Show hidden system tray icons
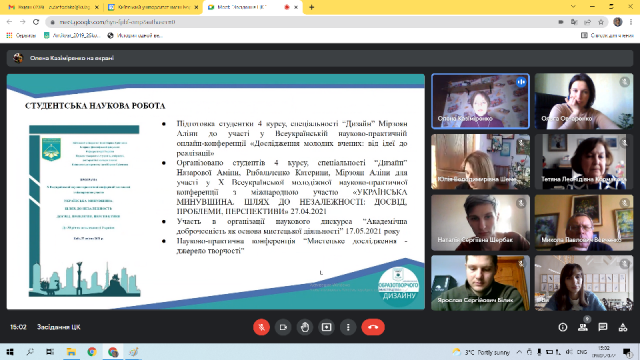The image size is (640, 360). pos(519,352)
